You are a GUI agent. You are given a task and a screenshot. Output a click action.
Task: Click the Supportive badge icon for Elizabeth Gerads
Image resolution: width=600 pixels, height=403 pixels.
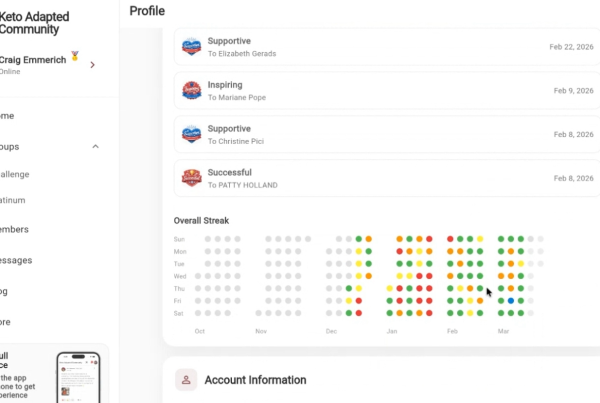pos(192,46)
